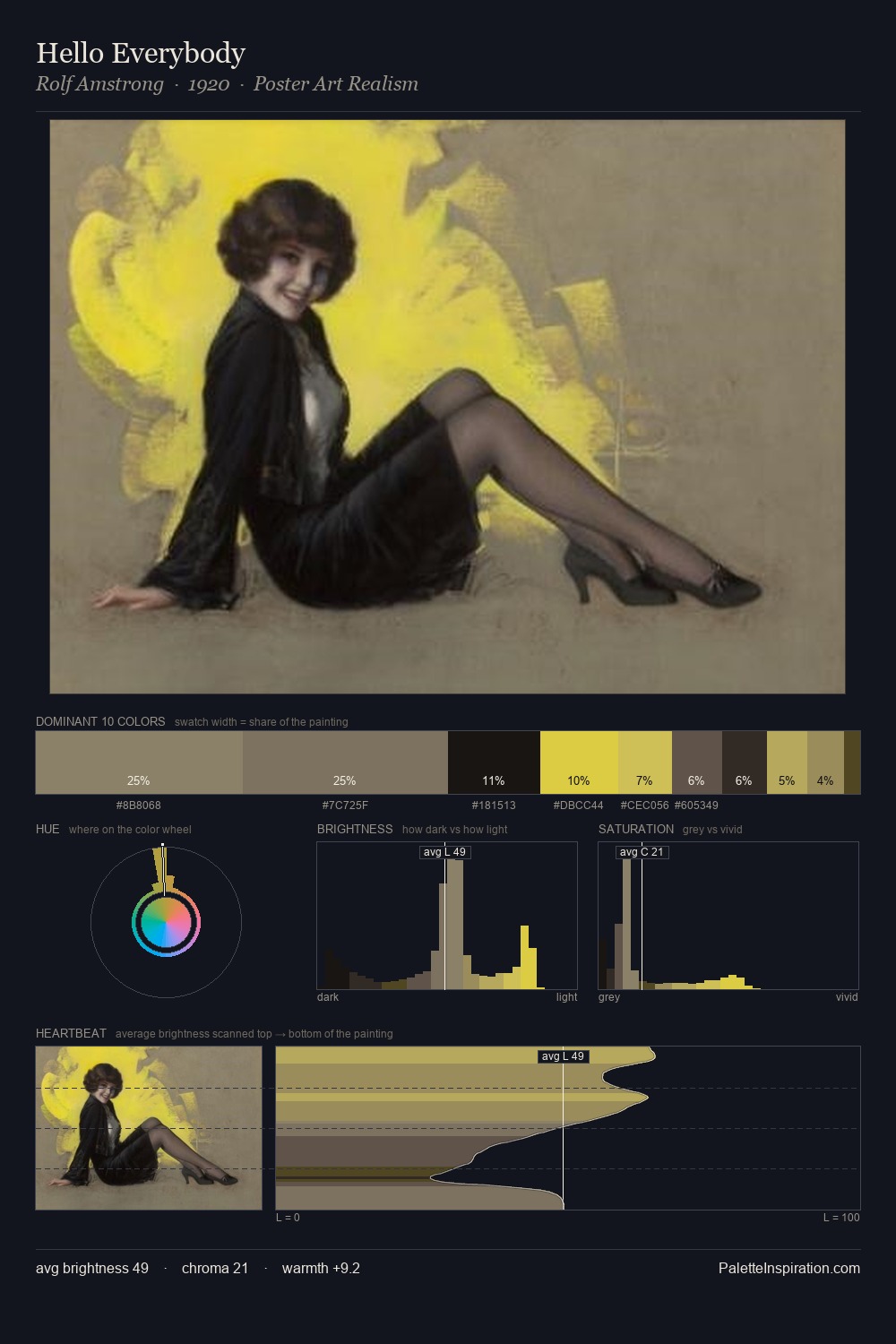
Task: Click the "avg brightness 49" footer stat
Action: click(x=92, y=1268)
